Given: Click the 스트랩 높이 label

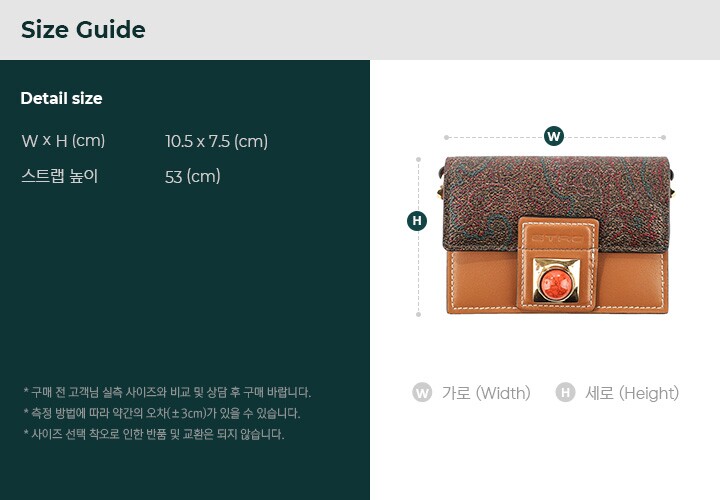Looking at the screenshot, I should click(60, 176).
